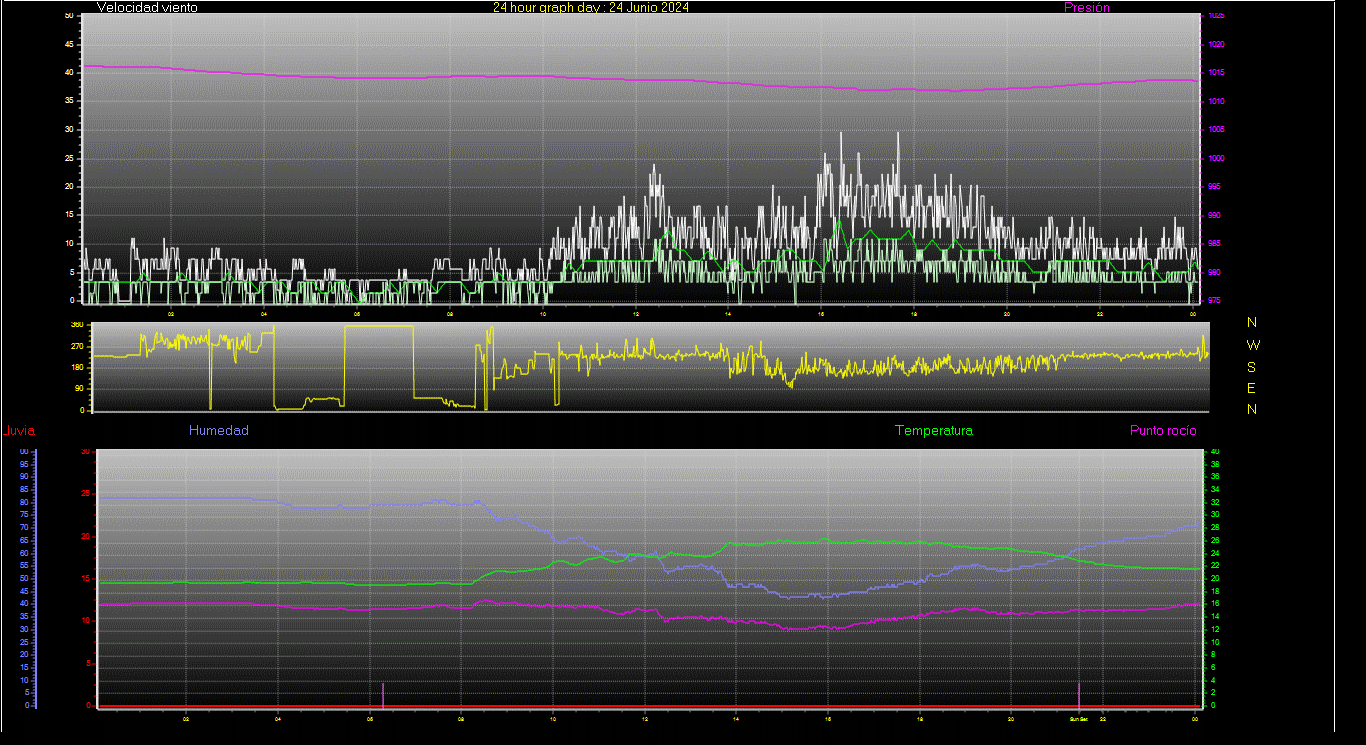Select the "12" hour label under the lower chart
The height and width of the screenshot is (745, 1366).
coord(645,718)
